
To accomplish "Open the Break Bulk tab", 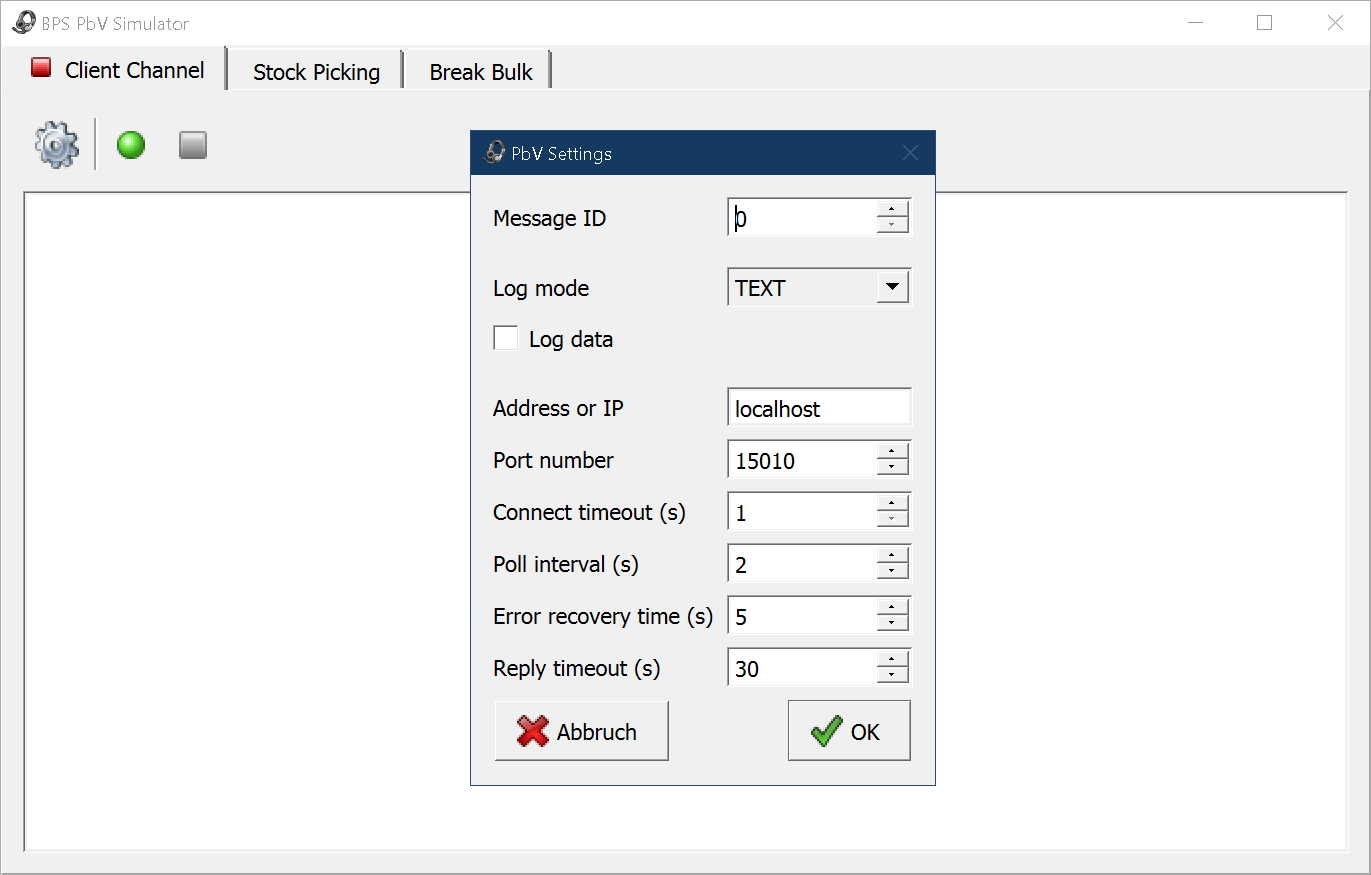I will click(480, 72).
